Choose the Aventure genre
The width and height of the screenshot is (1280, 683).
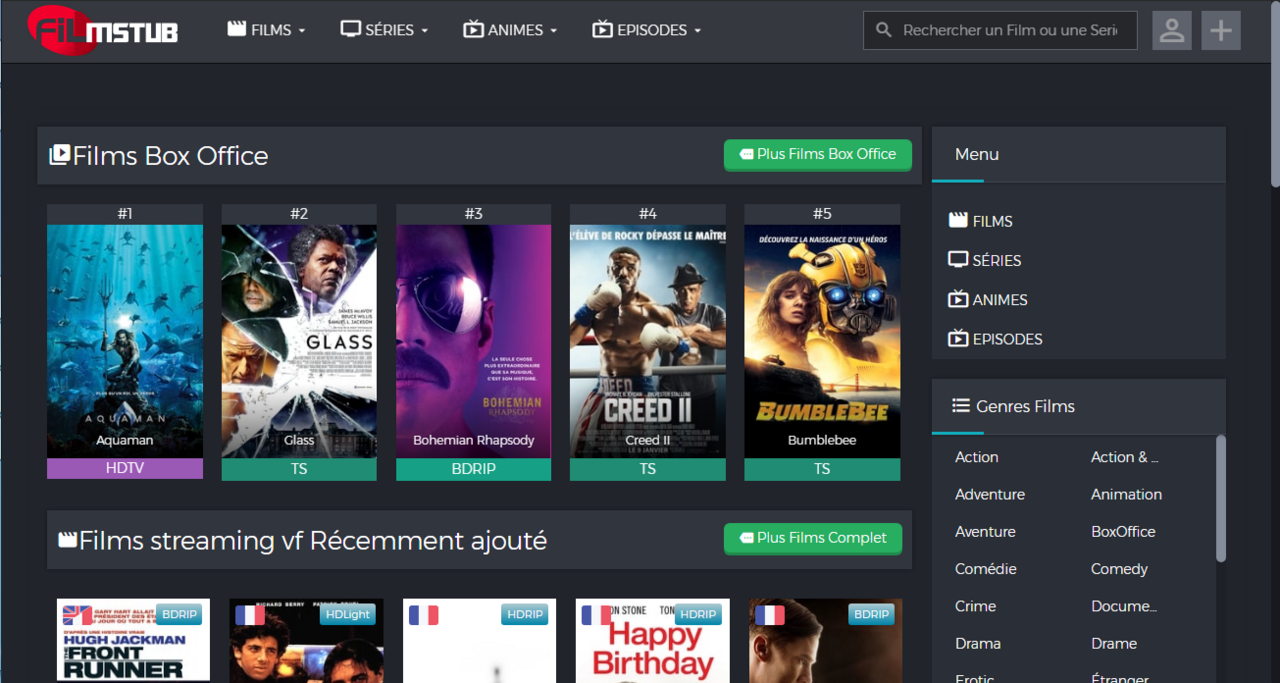(x=985, y=532)
